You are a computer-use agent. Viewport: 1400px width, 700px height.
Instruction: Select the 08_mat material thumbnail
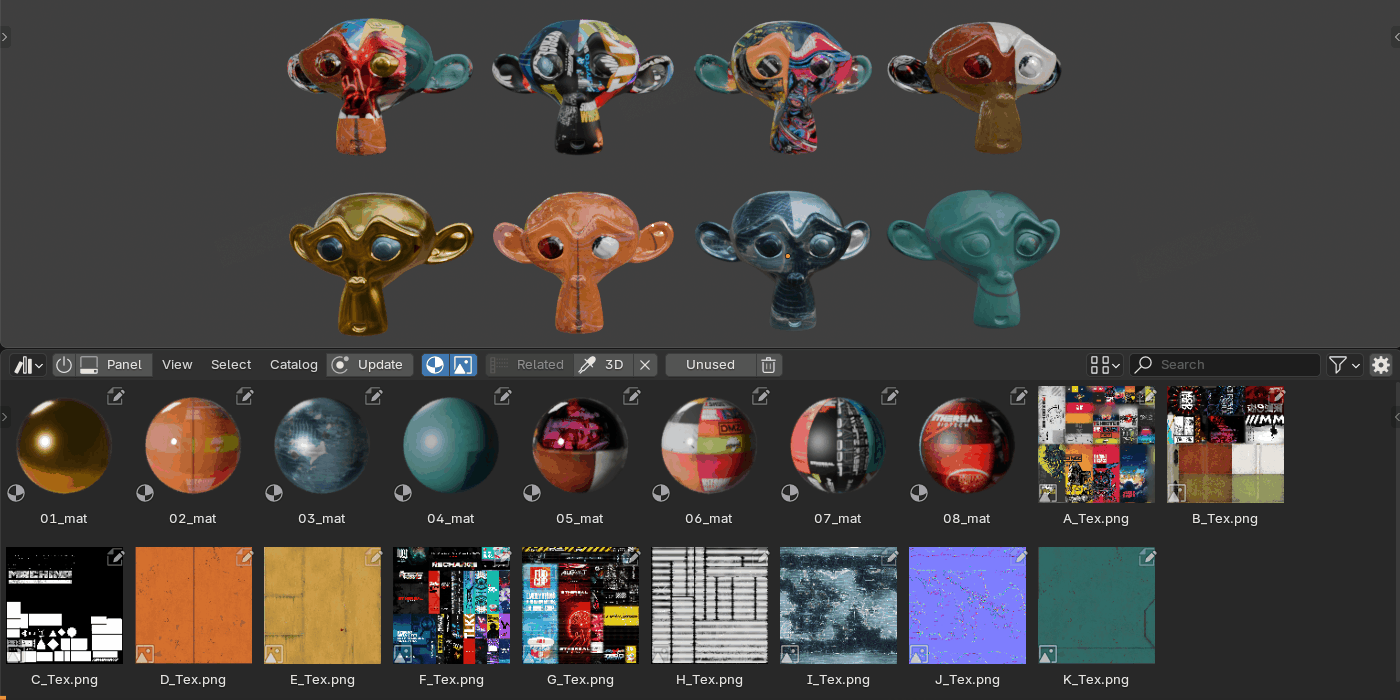967,445
